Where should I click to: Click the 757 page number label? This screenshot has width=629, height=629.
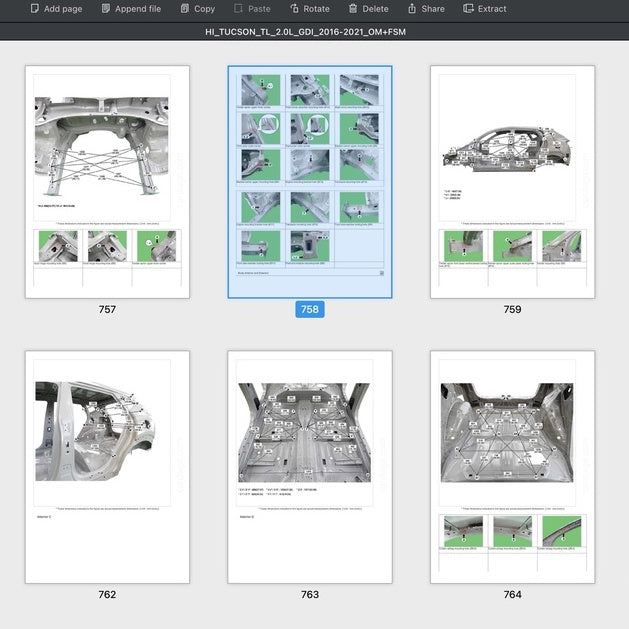coord(107,310)
